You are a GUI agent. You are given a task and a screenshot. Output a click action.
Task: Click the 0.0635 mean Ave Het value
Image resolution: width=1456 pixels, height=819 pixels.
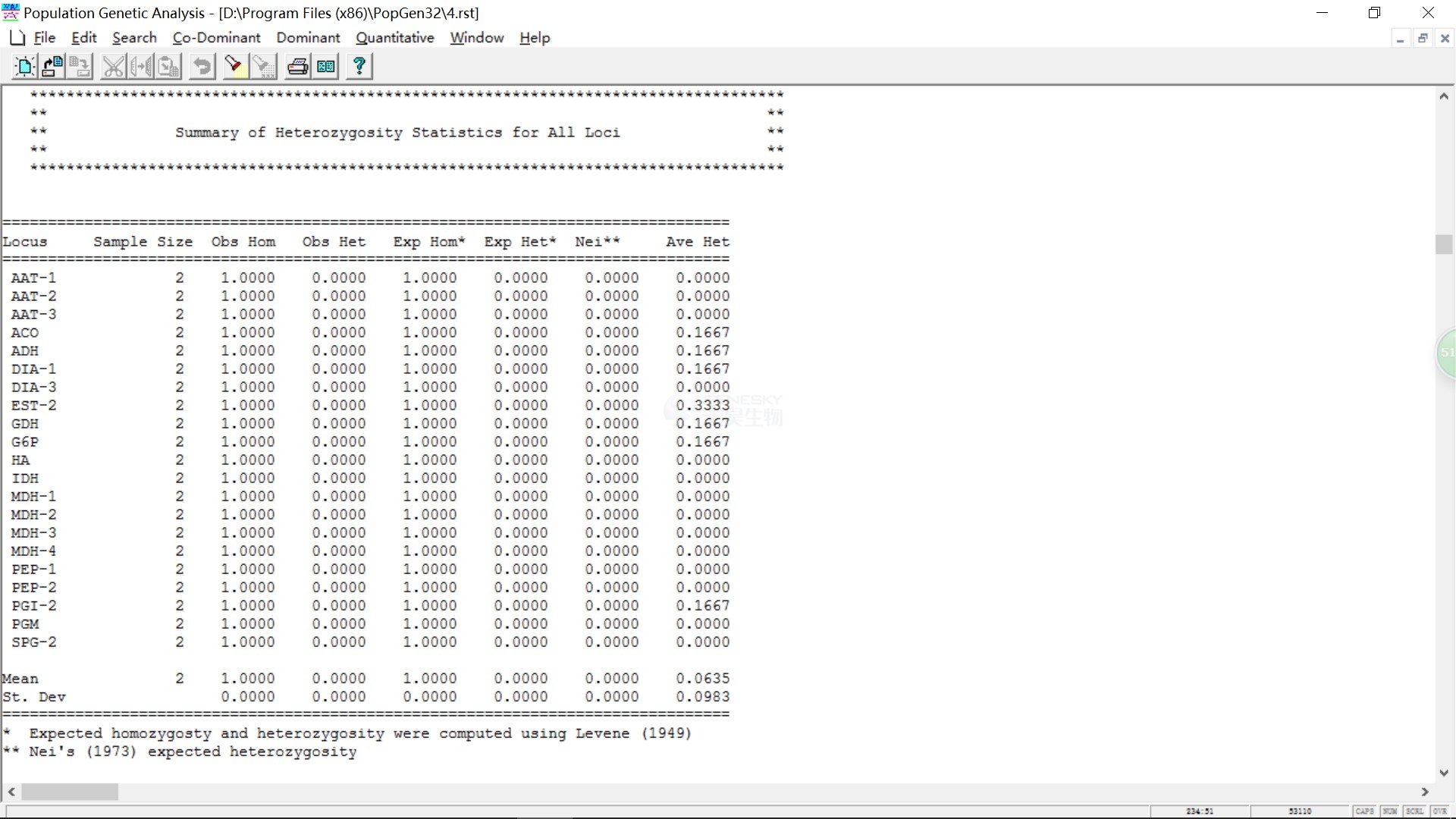coord(703,679)
